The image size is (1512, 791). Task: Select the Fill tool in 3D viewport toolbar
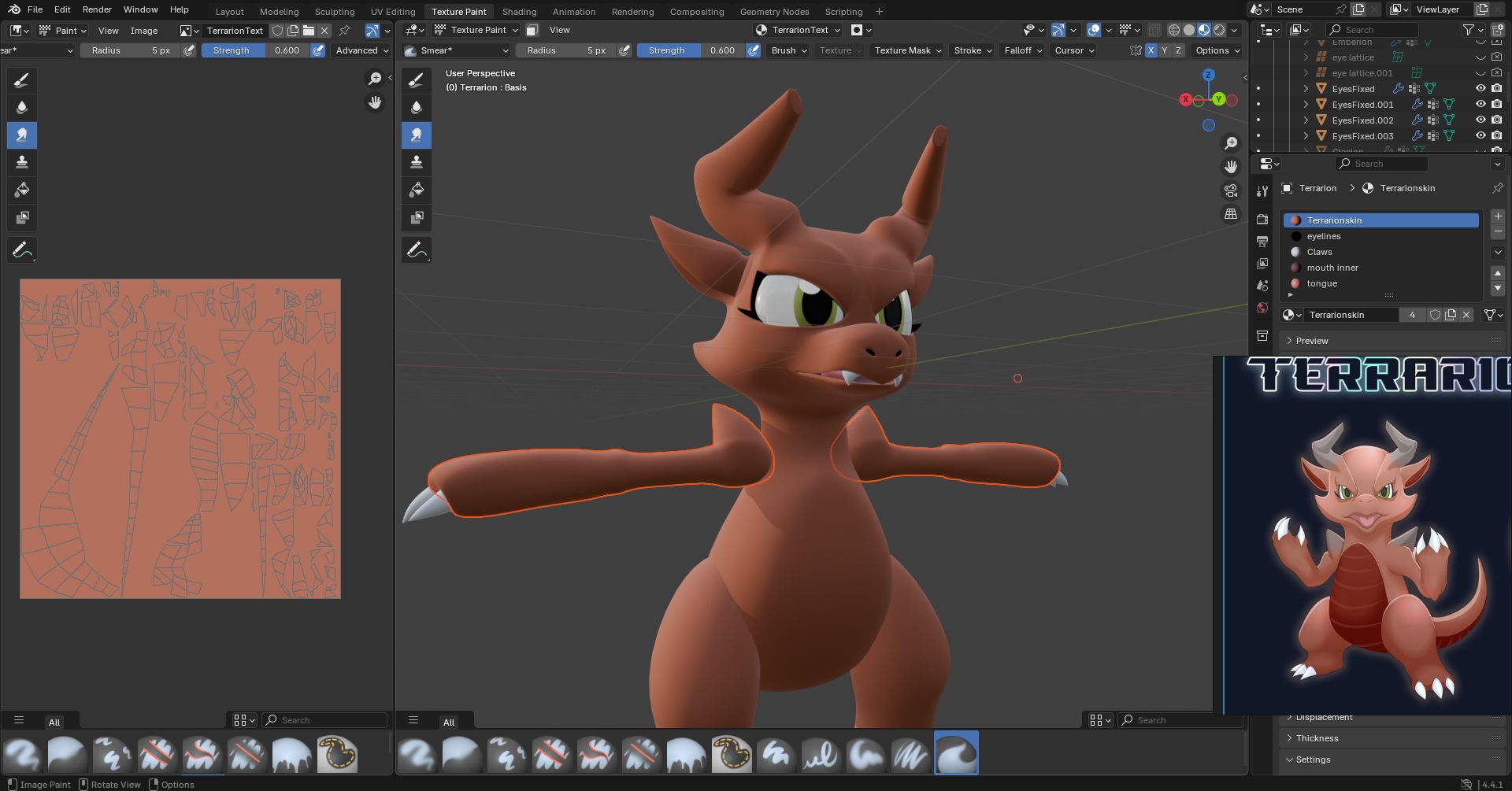point(417,190)
